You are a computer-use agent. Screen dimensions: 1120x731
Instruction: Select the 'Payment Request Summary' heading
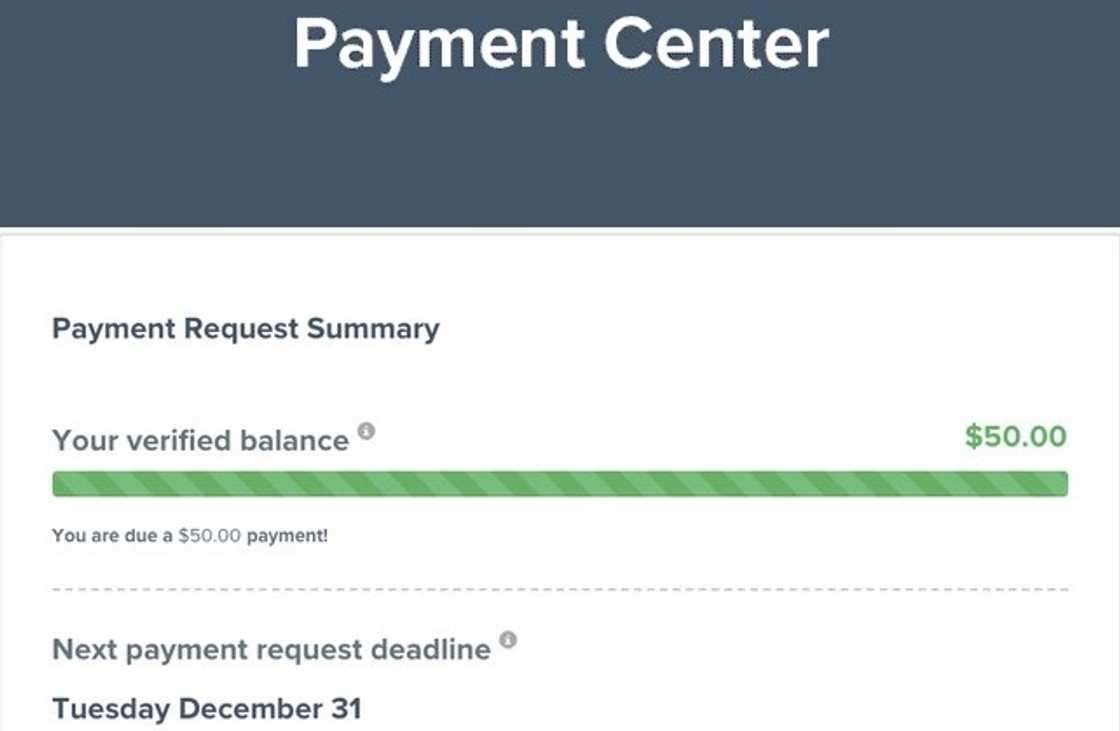coord(245,328)
